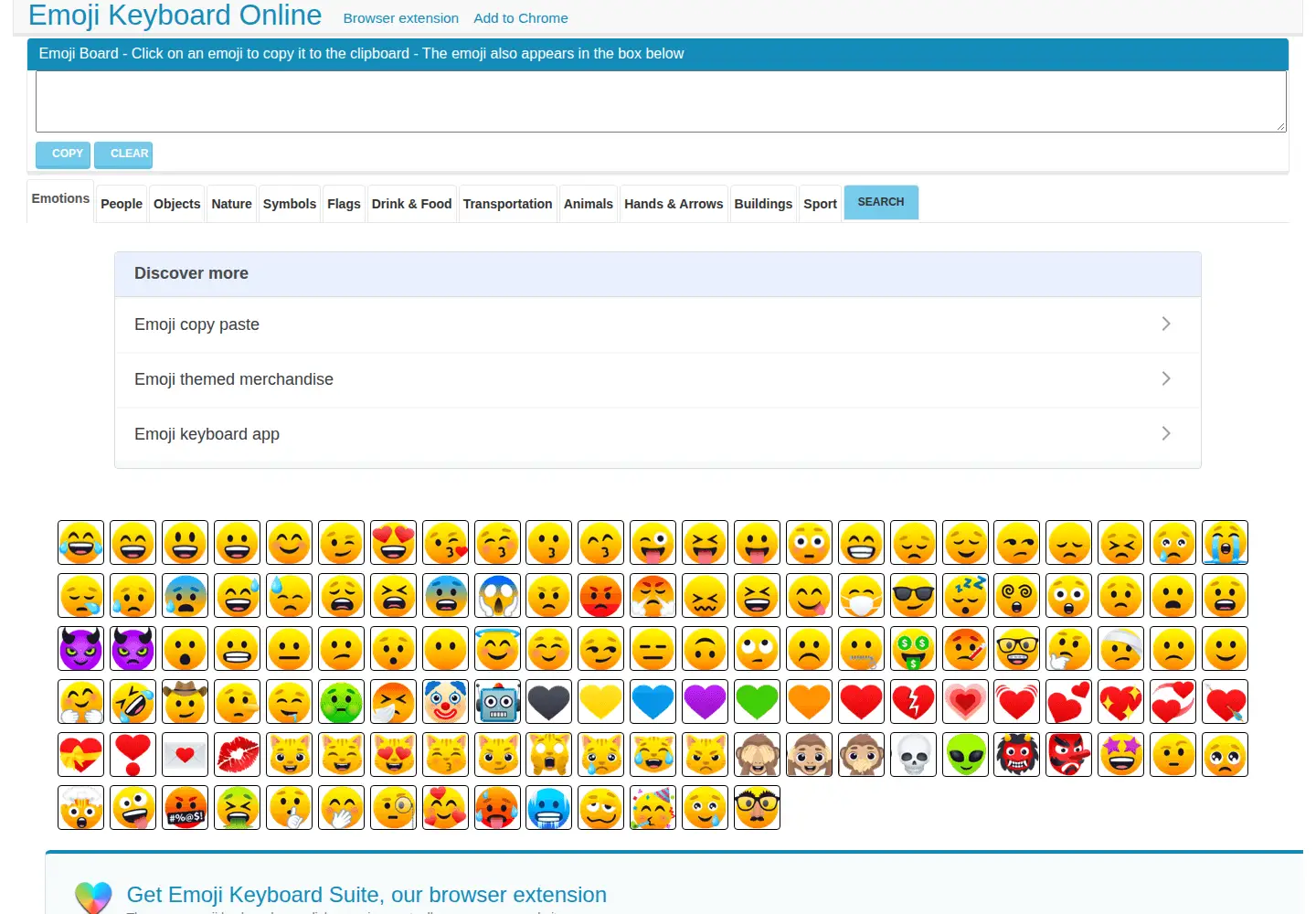The height and width of the screenshot is (914, 1316).
Task: Select the smiling face with sunglasses emoji
Action: 913,596
